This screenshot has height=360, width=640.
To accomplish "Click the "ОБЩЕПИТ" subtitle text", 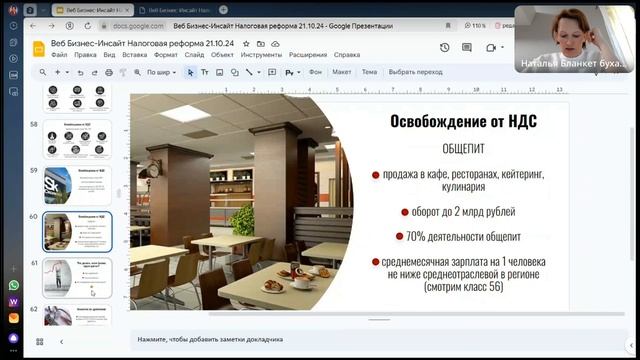I will point(463,149).
